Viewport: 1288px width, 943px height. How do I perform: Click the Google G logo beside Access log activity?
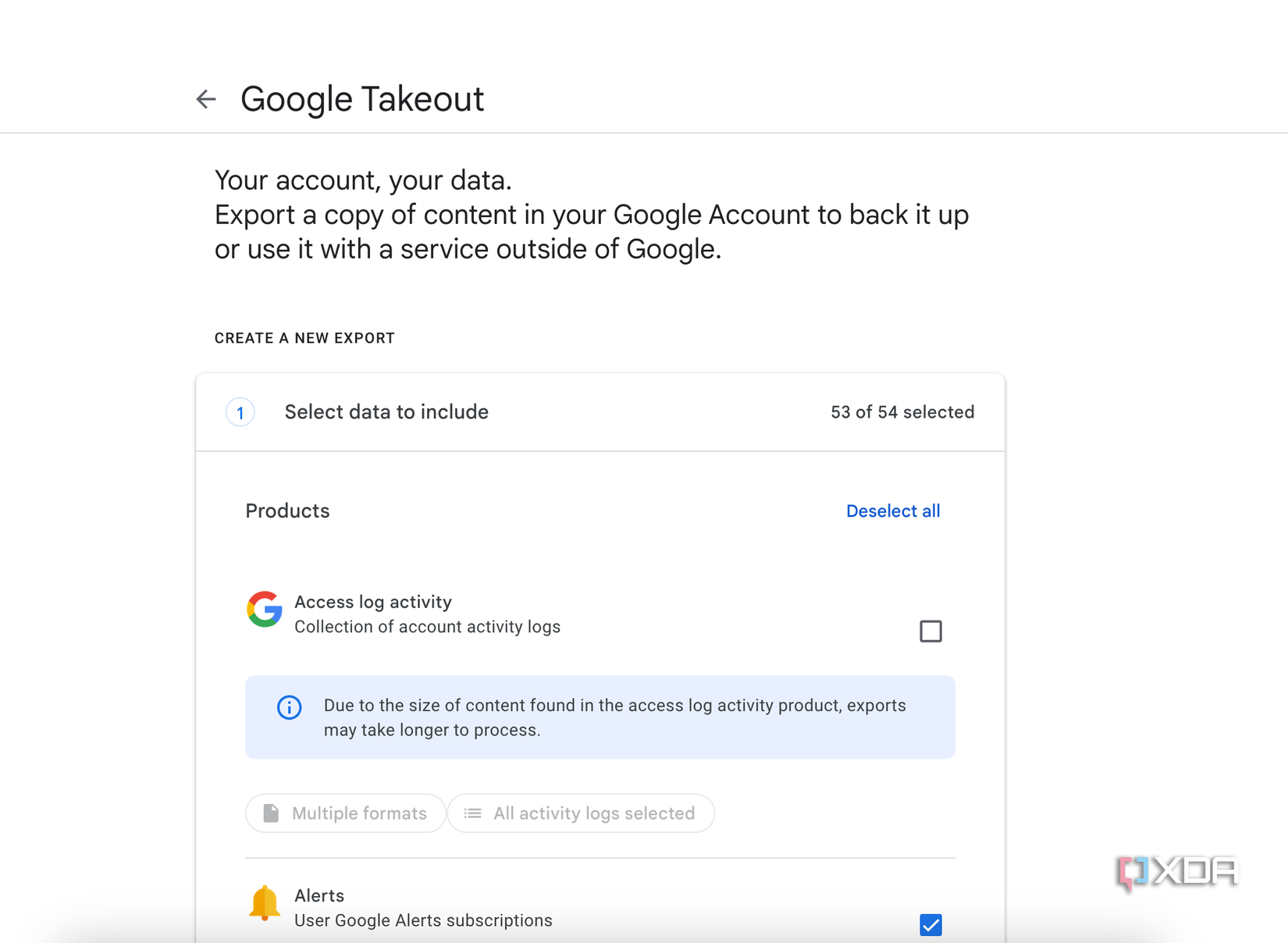click(x=265, y=610)
